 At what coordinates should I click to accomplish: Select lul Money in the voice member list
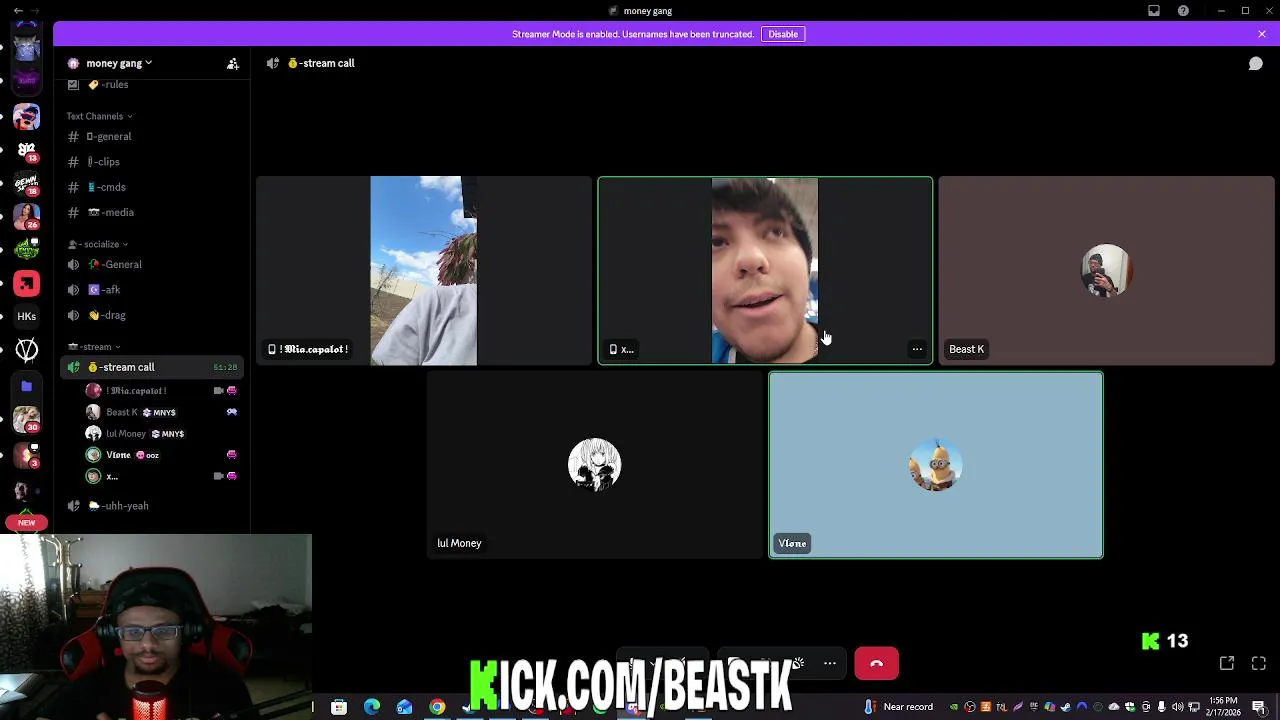[160, 434]
